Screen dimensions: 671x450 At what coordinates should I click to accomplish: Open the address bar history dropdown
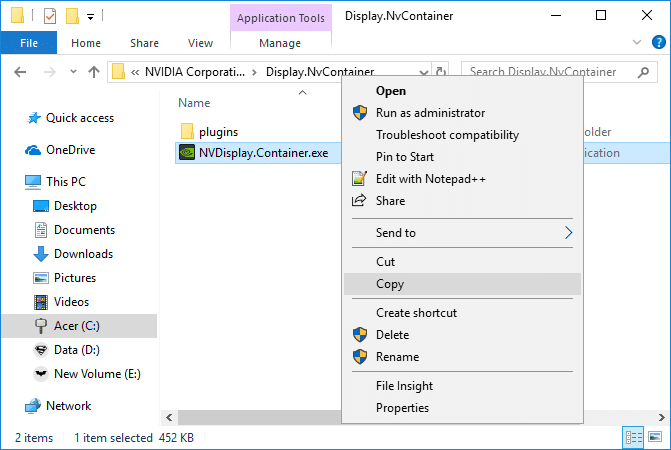click(x=424, y=72)
